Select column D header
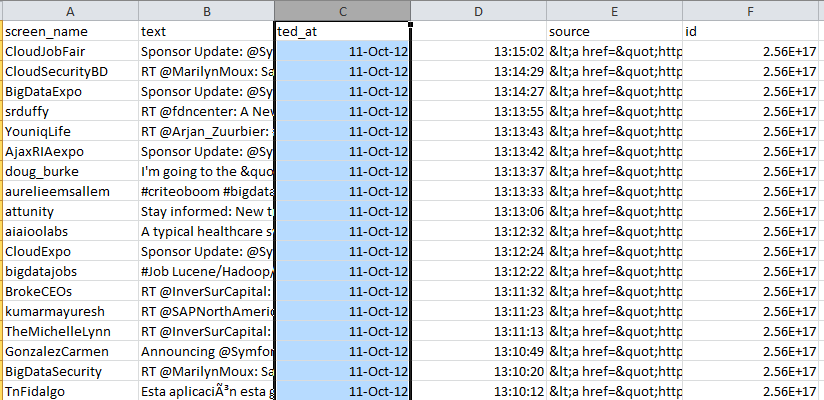824x400 pixels. [x=478, y=10]
